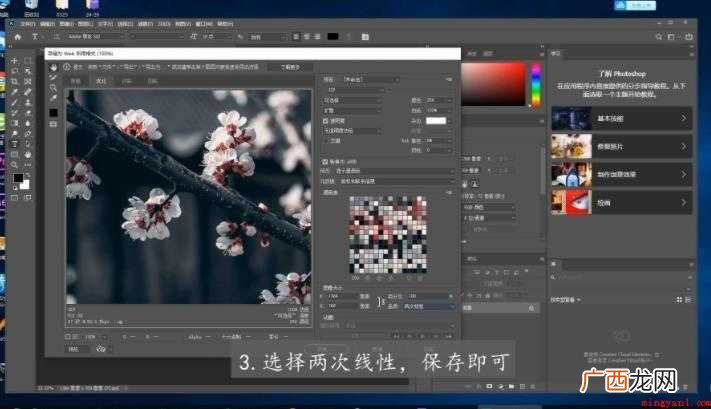Open the 修复照片 tutorial card
The width and height of the screenshot is (711, 409).
(622, 146)
